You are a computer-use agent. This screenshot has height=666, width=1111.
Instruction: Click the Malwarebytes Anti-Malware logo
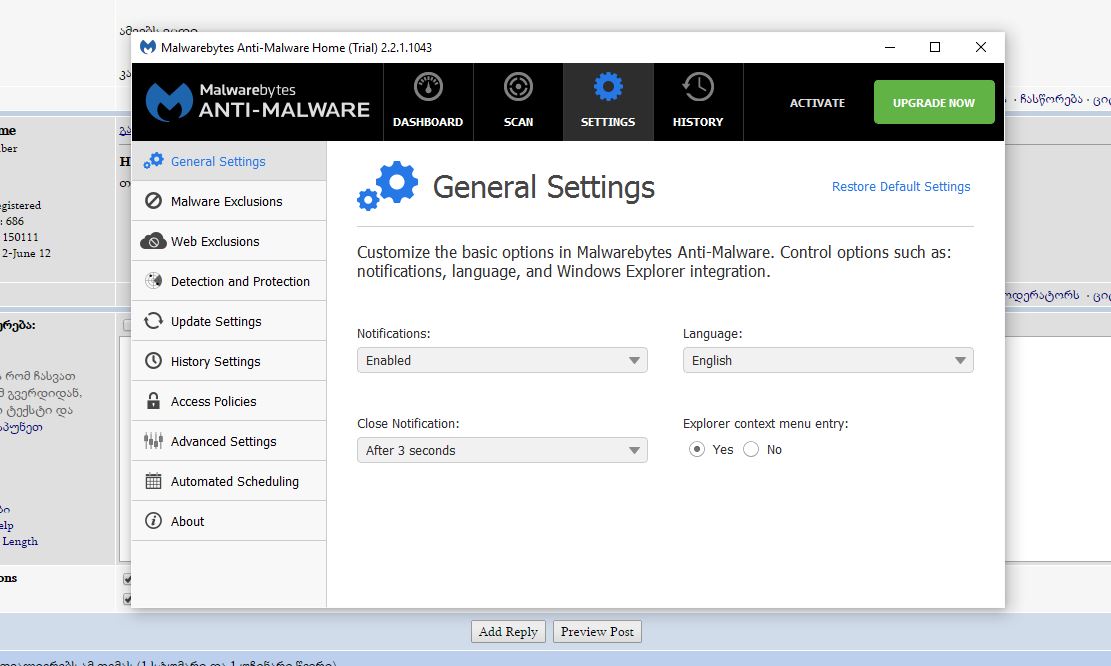[258, 101]
